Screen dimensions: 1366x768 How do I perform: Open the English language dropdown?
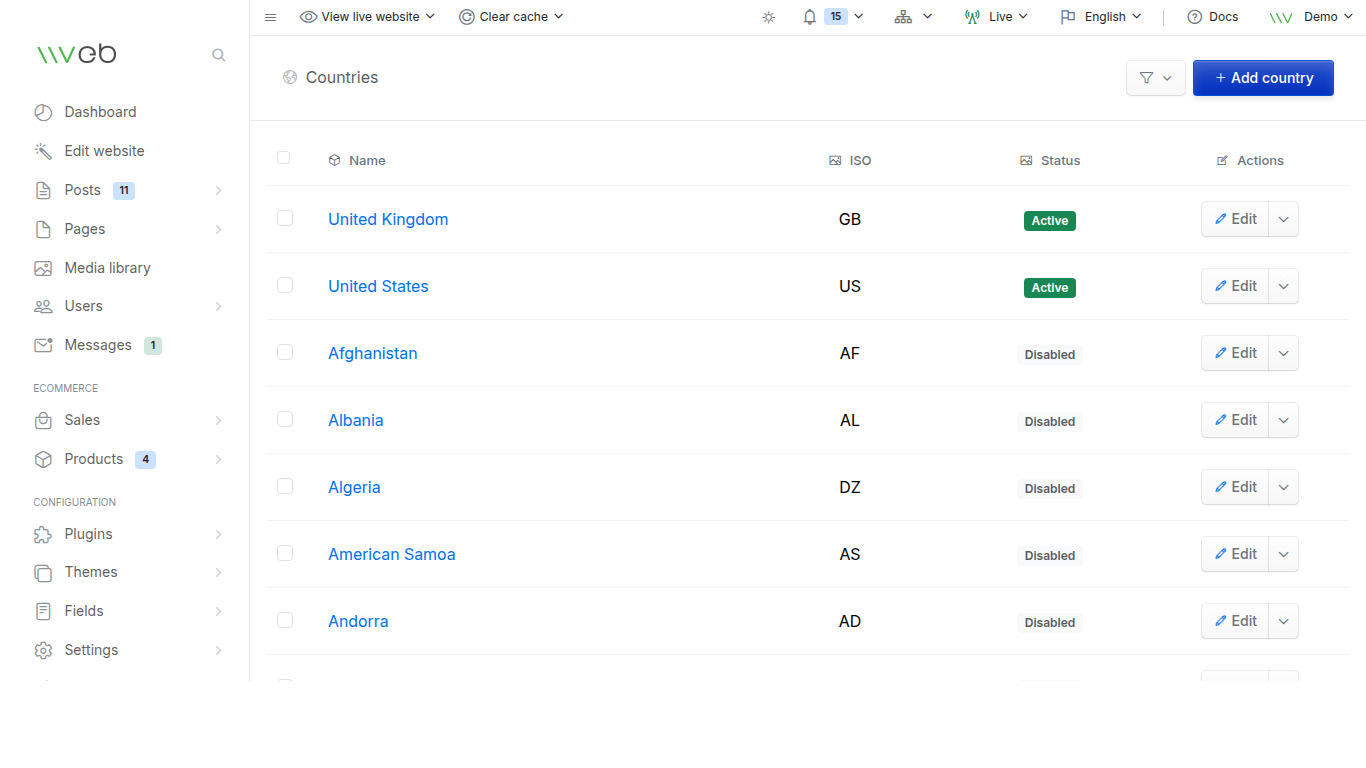[x=1101, y=17]
